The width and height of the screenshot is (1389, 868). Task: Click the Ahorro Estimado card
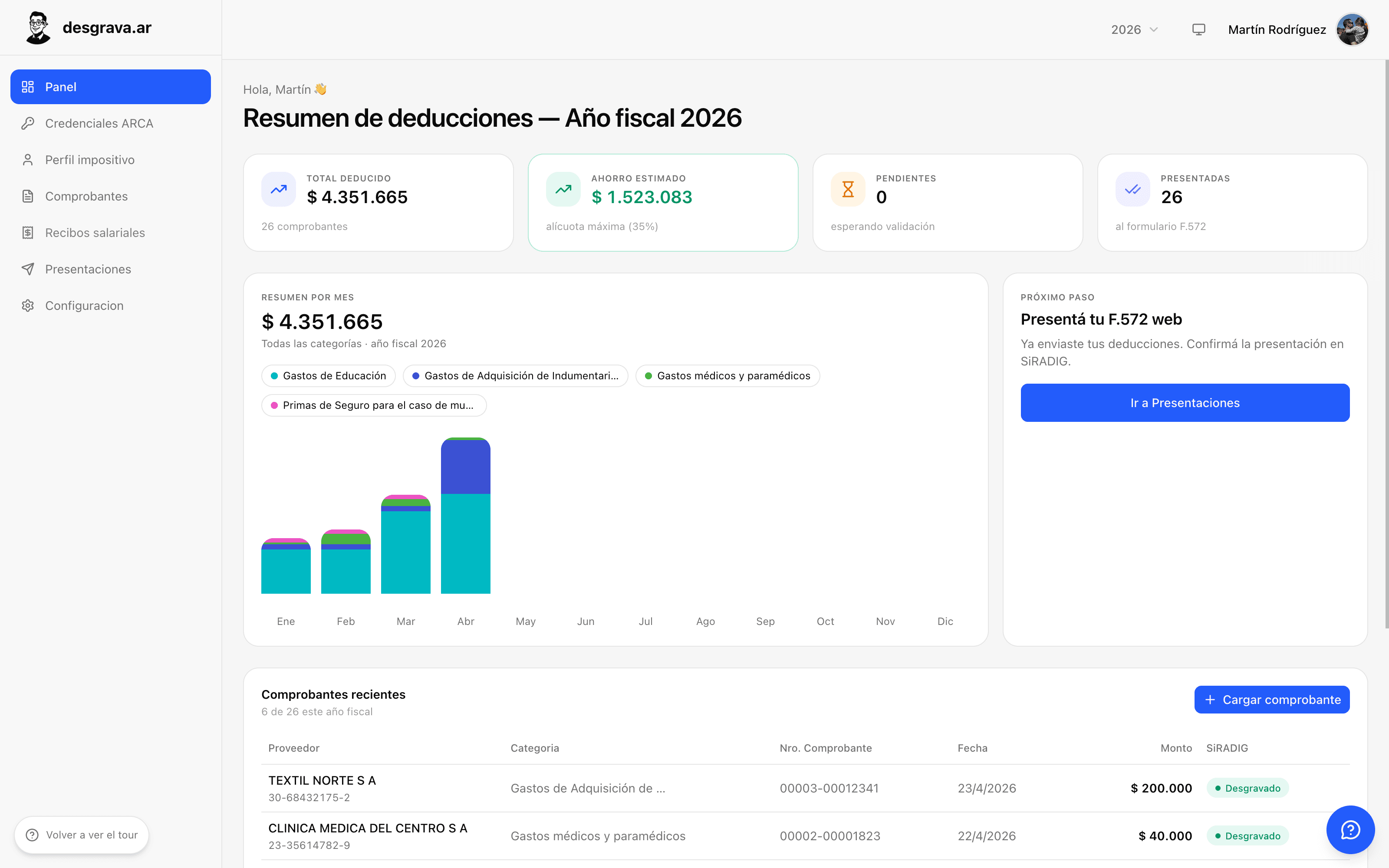click(x=663, y=203)
